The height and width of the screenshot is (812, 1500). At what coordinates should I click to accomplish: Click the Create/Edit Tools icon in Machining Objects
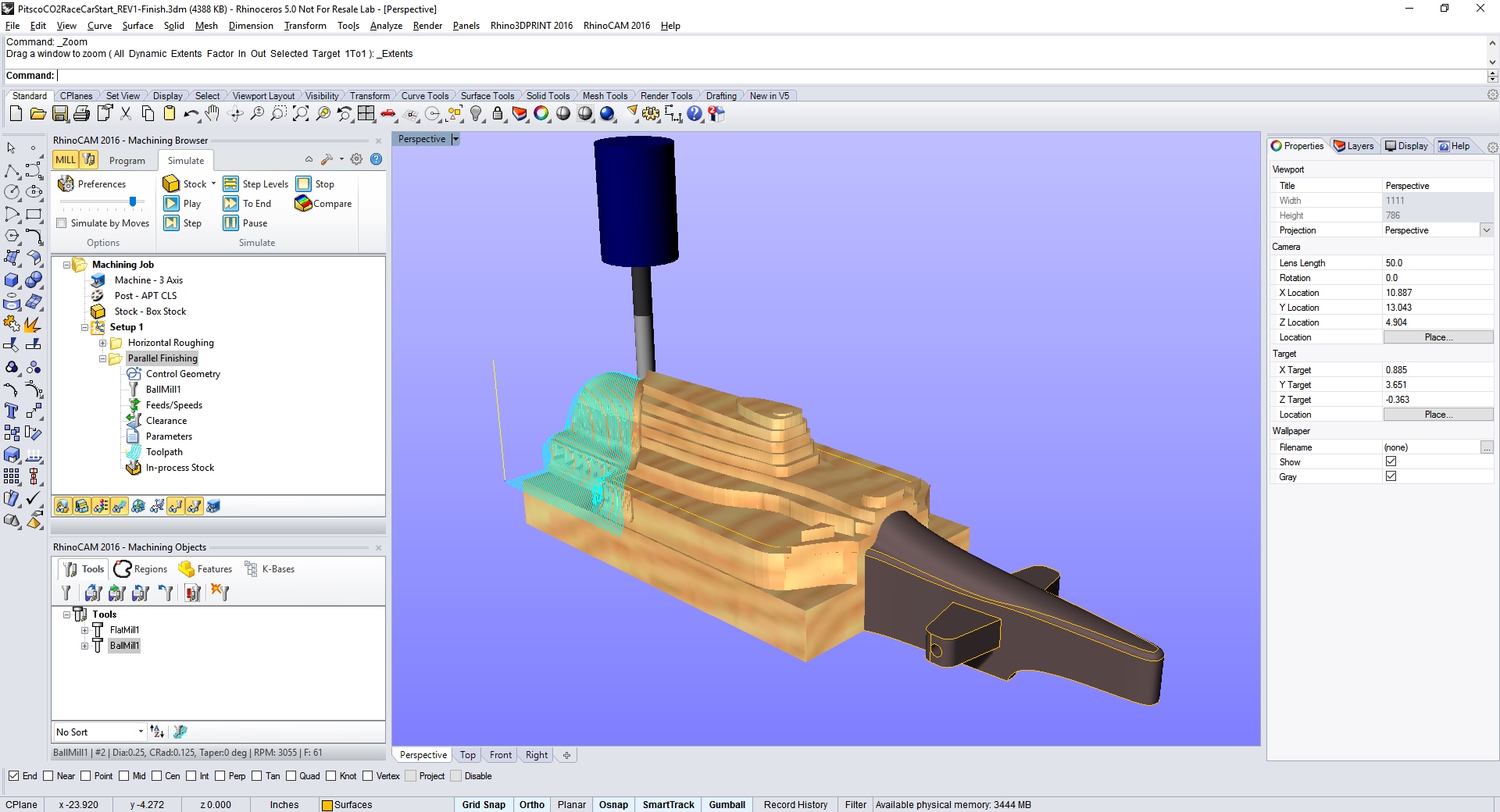[x=66, y=593]
